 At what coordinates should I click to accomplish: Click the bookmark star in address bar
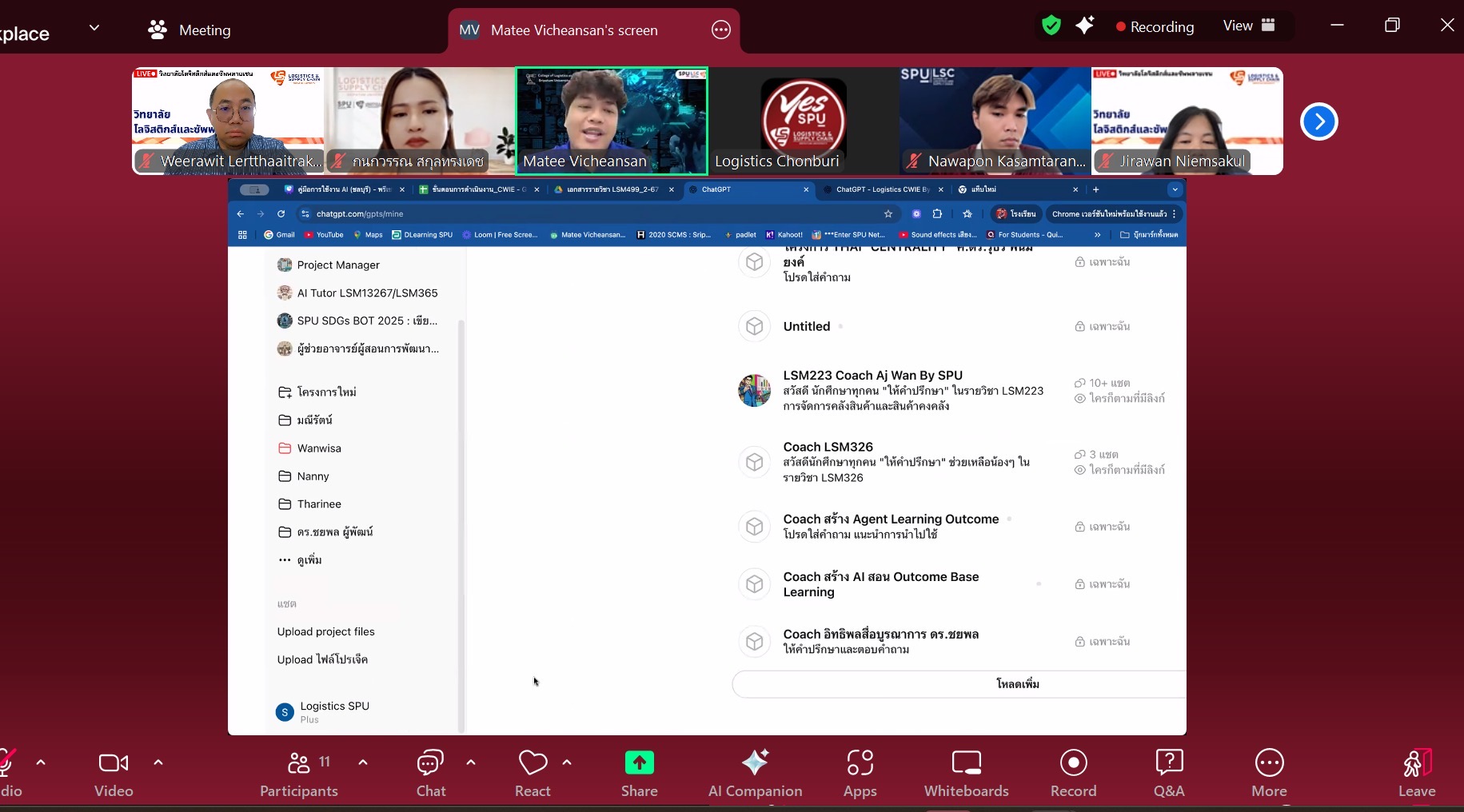point(888,213)
